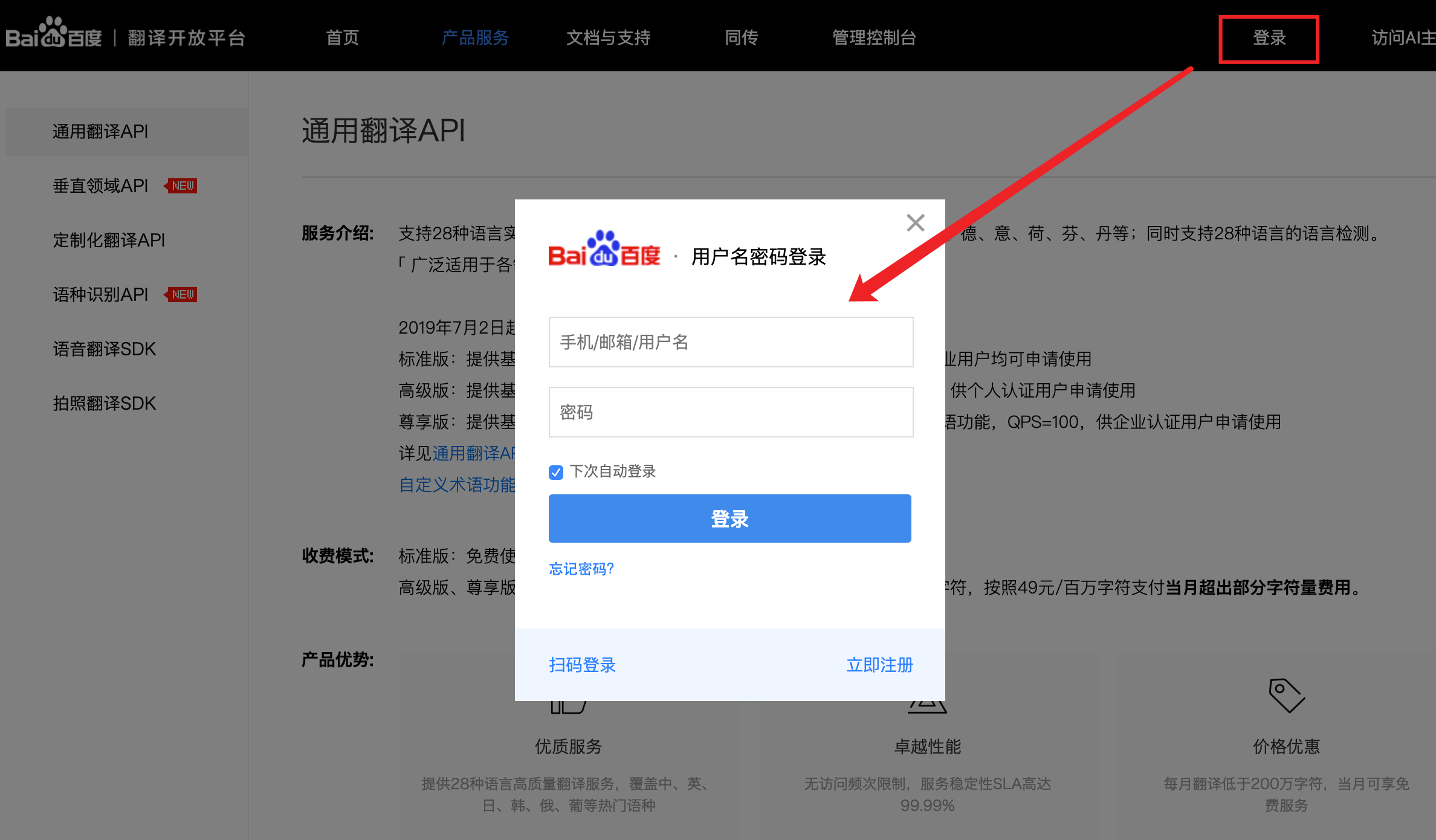Switch to 扫码登录
The image size is (1436, 840).
click(582, 665)
